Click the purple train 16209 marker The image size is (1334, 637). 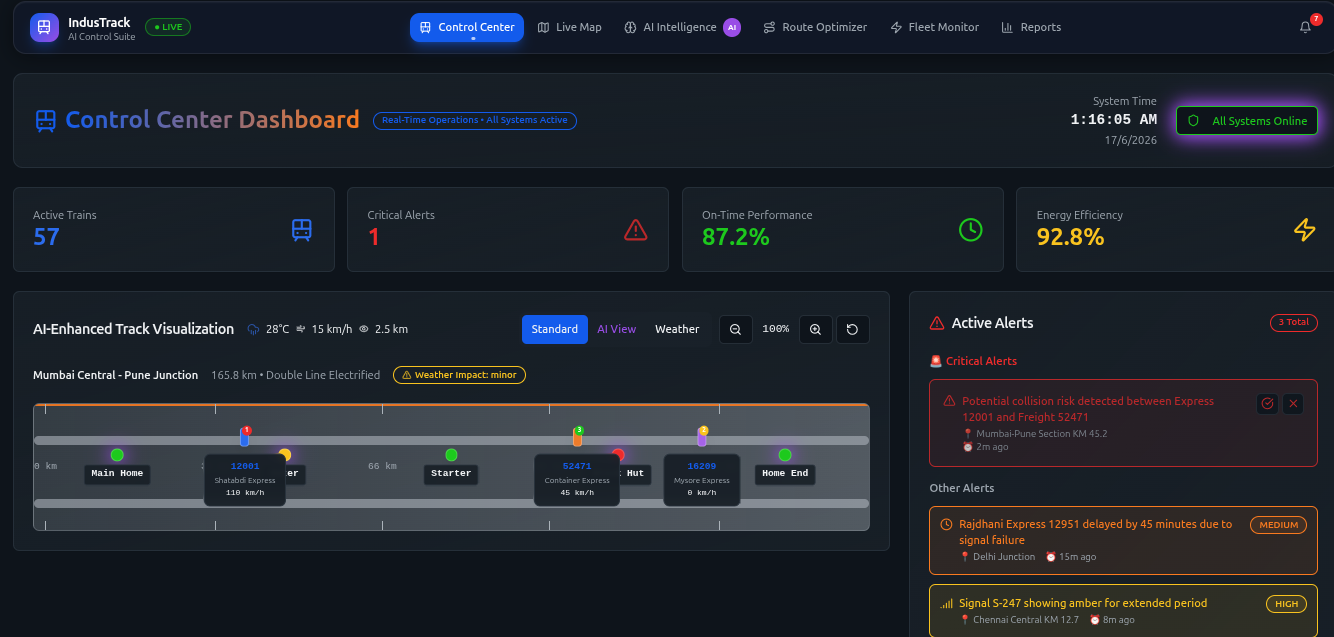point(702,437)
